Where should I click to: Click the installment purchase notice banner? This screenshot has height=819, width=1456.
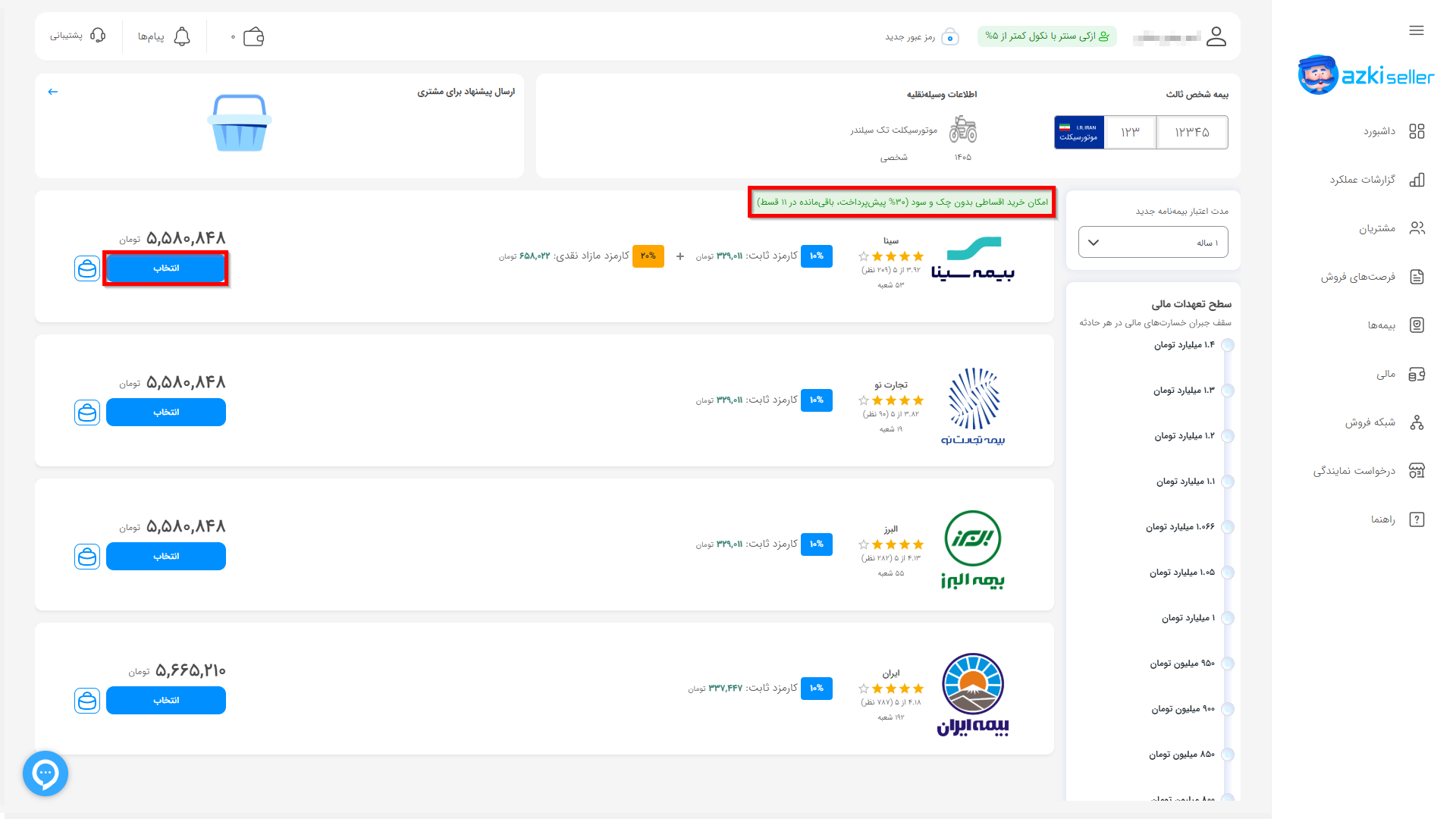[902, 202]
